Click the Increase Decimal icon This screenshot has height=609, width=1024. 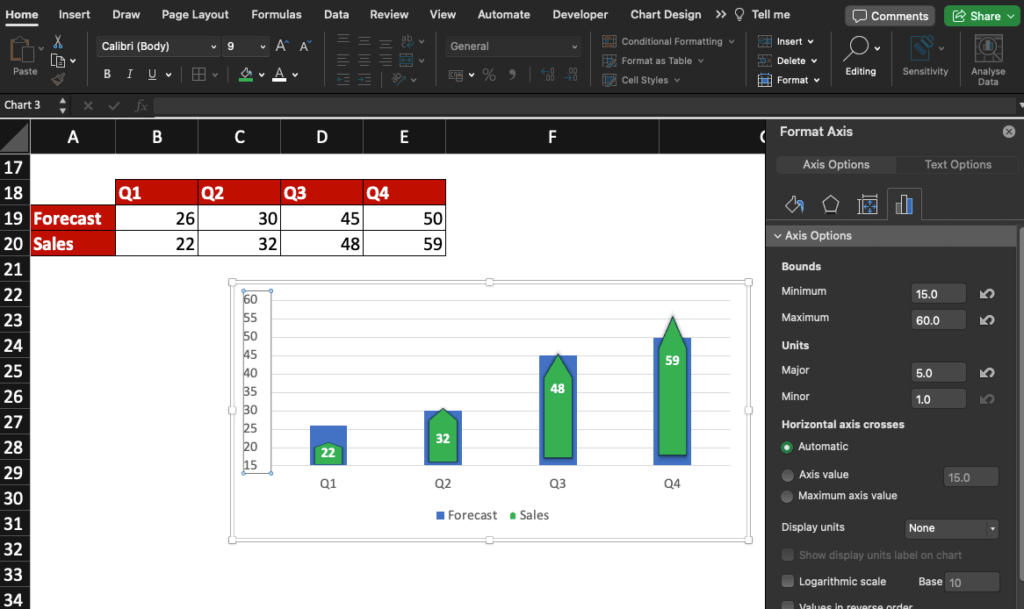(x=548, y=75)
